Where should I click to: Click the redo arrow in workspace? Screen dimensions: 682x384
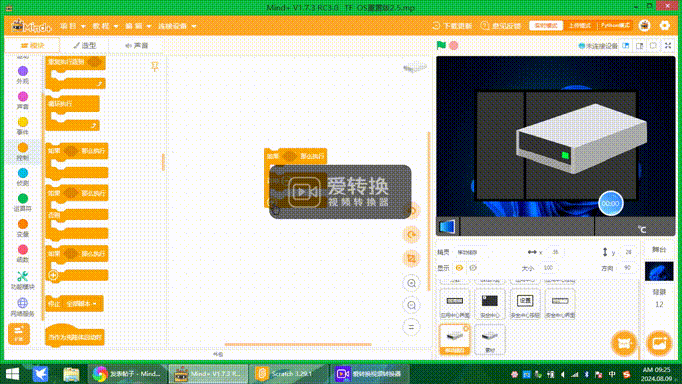(411, 235)
